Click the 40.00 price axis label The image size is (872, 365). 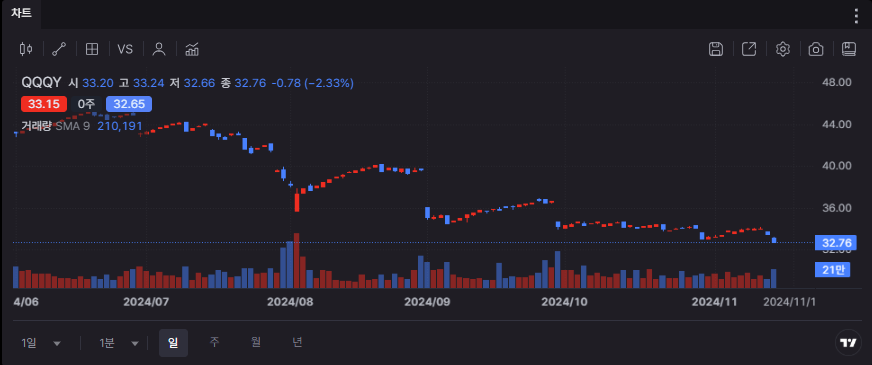click(837, 166)
